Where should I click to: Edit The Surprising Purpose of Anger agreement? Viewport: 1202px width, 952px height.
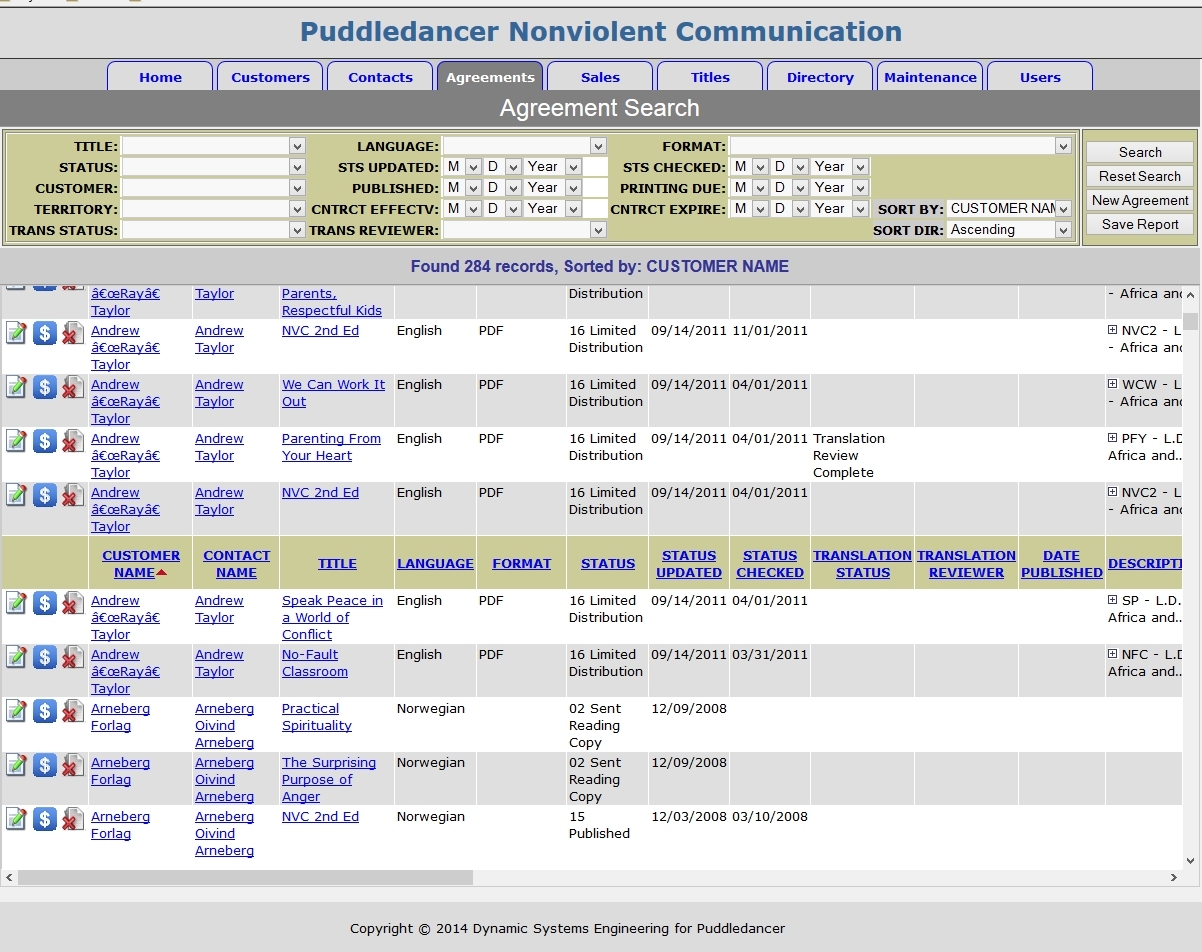[x=16, y=765]
